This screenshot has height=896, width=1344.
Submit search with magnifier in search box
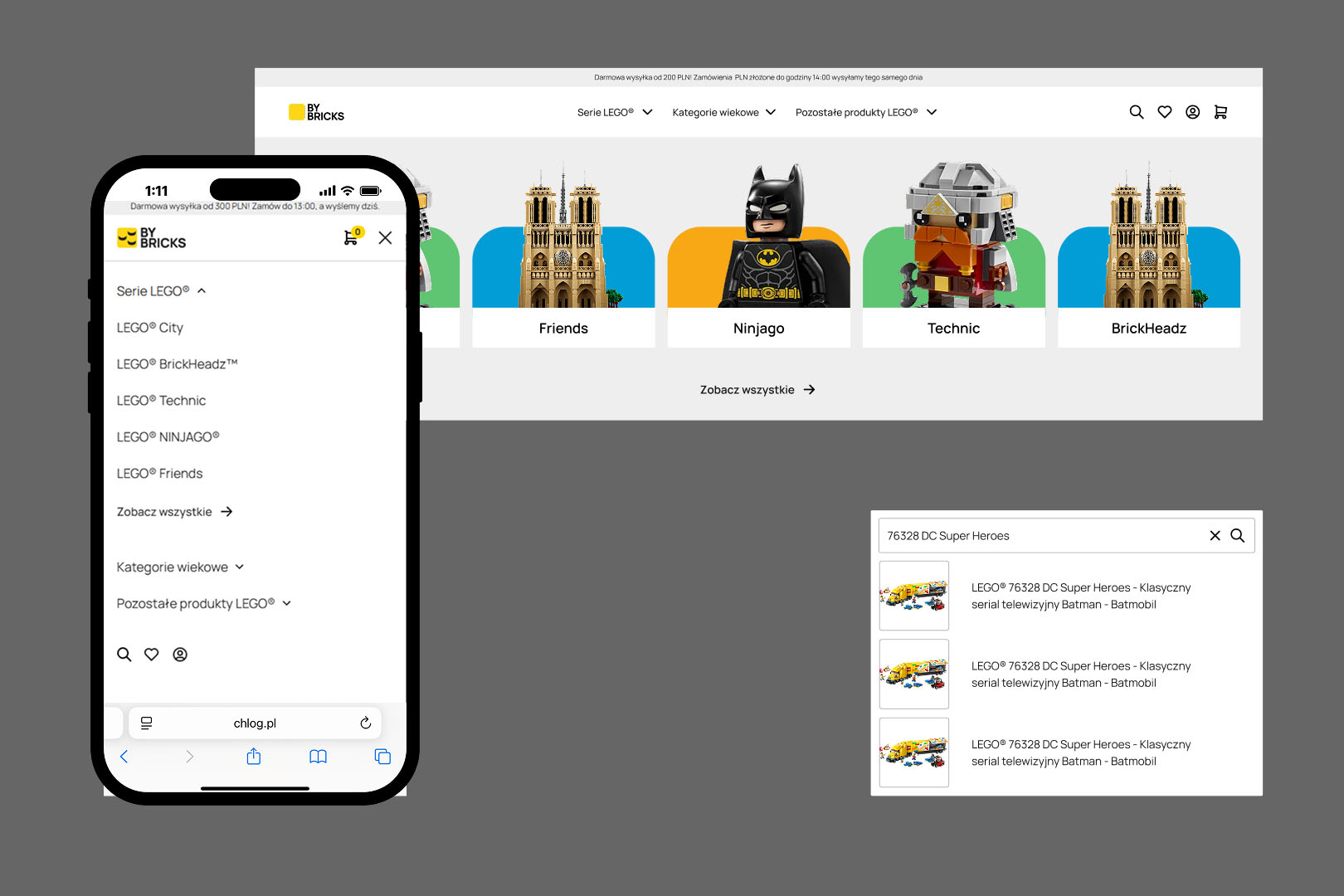click(1237, 535)
